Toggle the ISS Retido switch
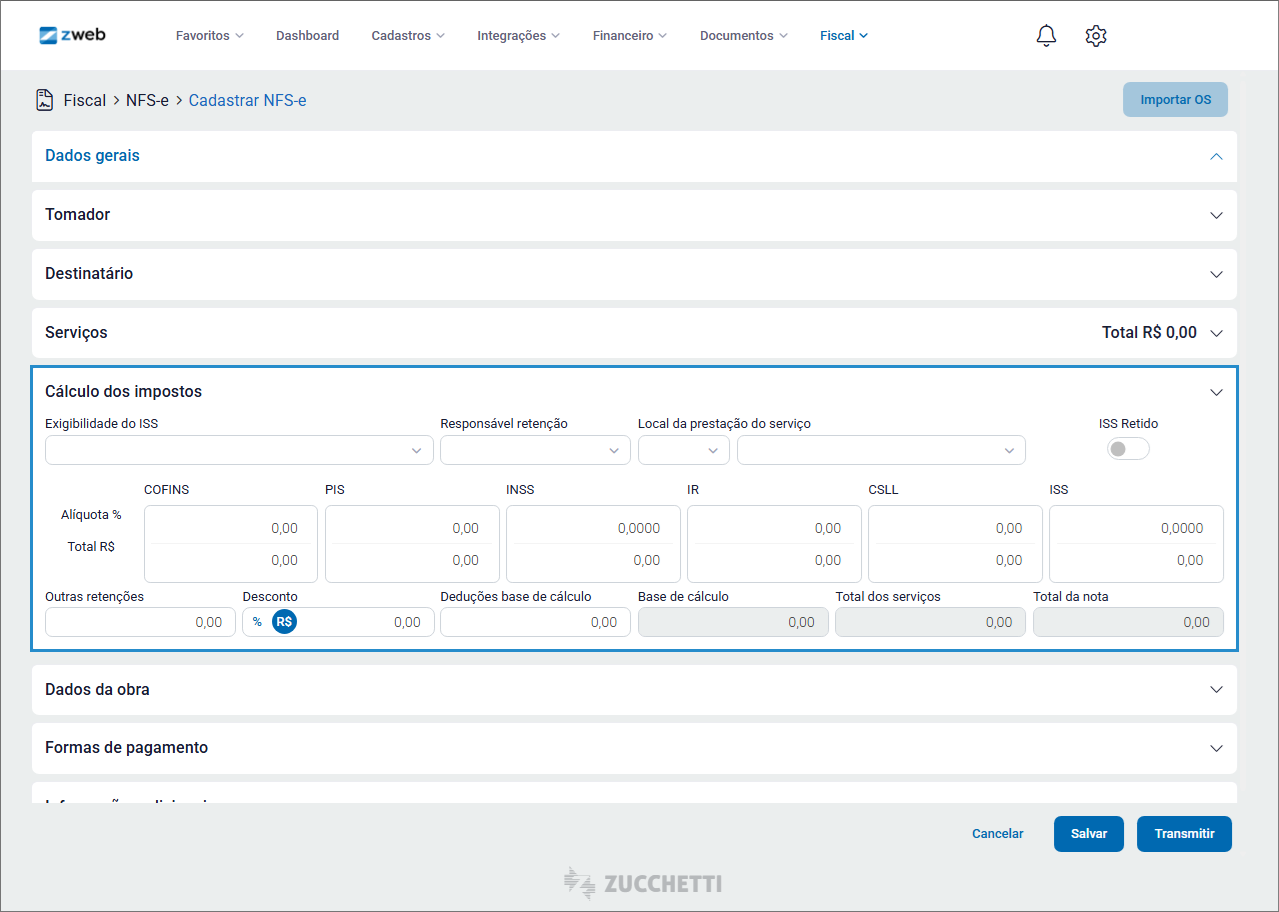Screen dimensions: 1279x912 [1127, 449]
